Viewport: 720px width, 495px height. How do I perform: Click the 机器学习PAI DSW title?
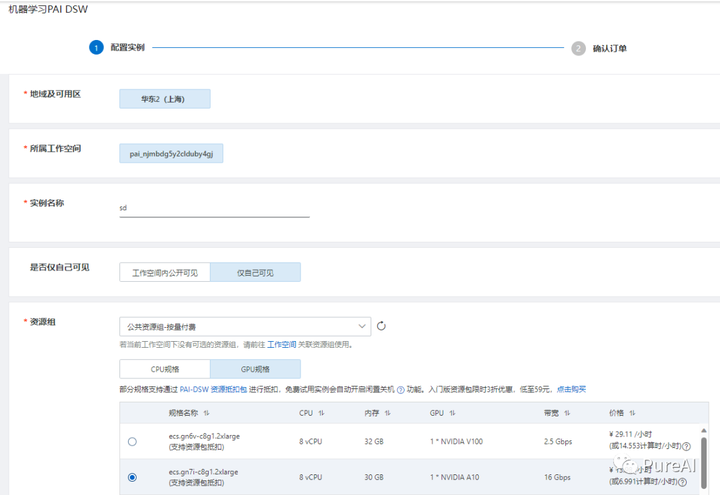pos(48,9)
